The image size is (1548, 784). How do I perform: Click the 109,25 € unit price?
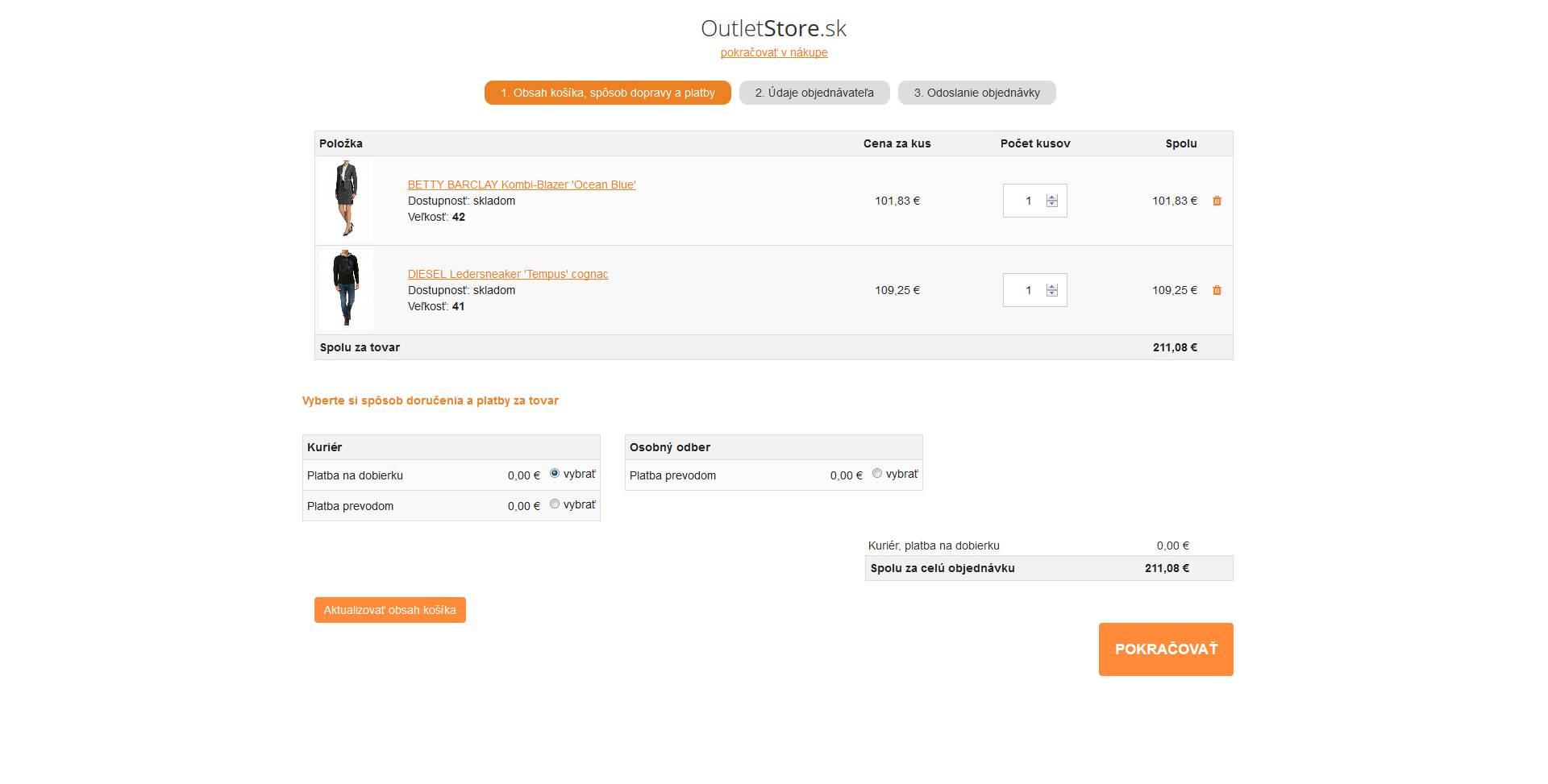(897, 290)
